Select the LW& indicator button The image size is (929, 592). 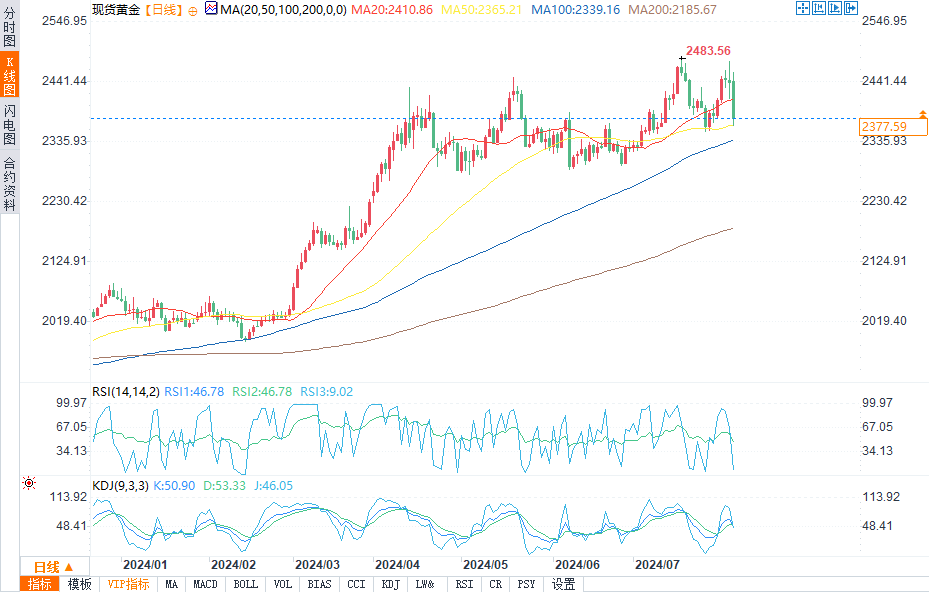click(x=425, y=584)
